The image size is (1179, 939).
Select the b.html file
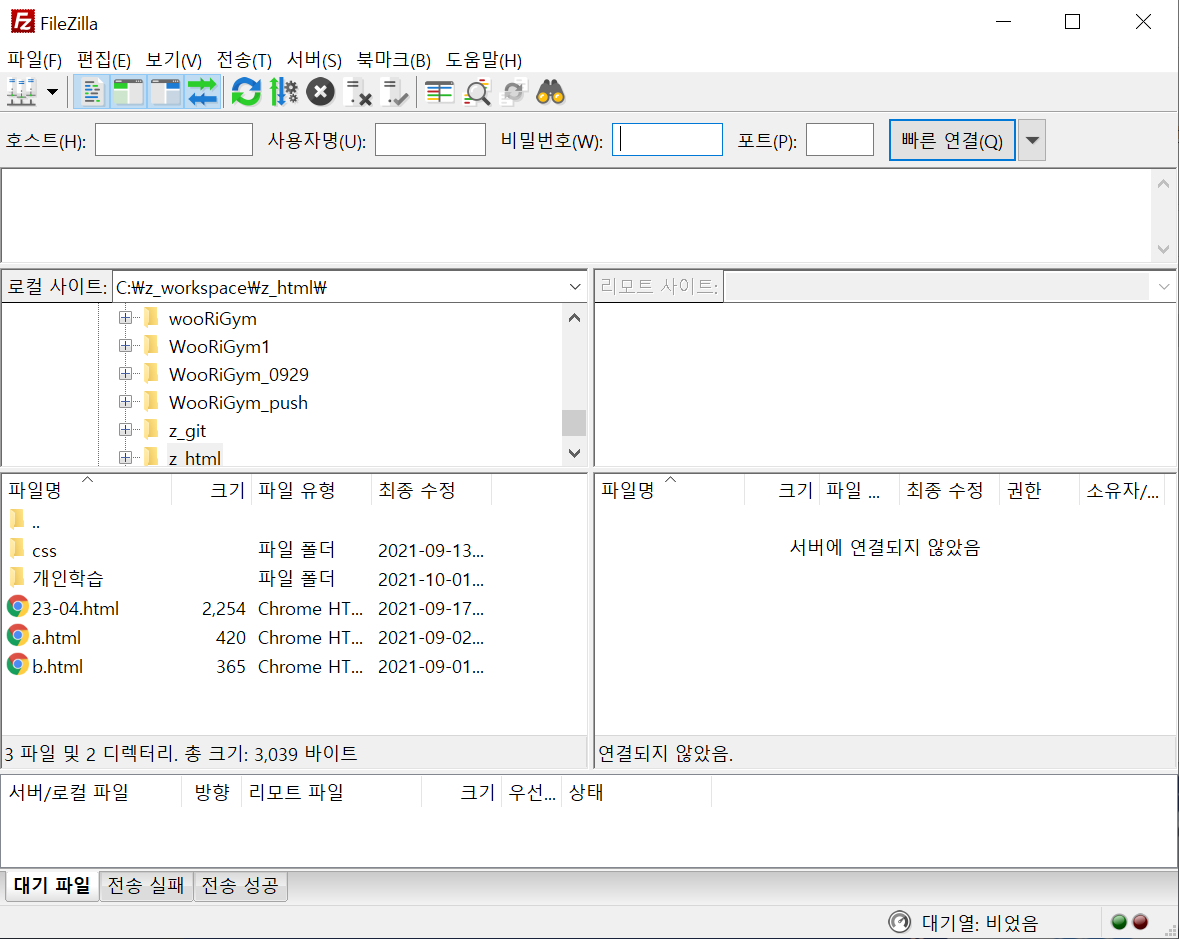click(x=294, y=666)
